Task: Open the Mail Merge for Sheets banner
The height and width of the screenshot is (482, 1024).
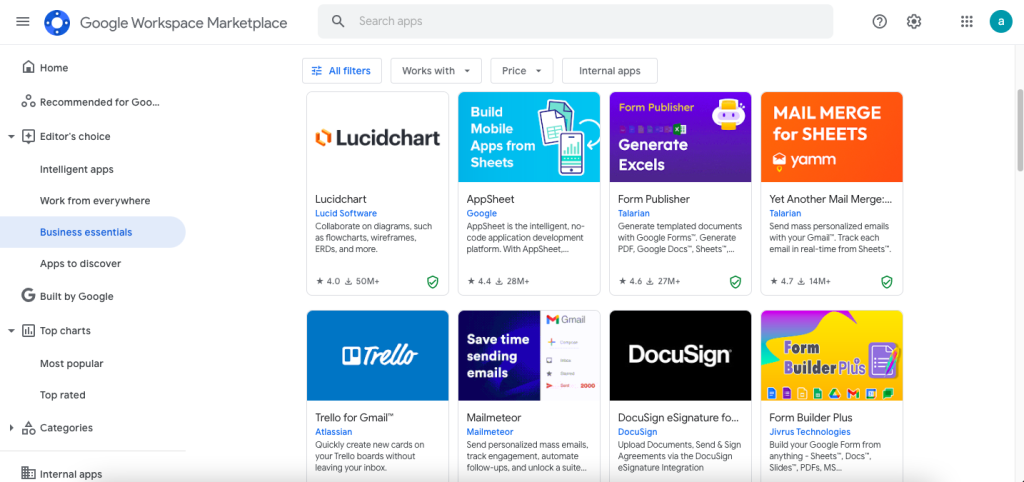Action: pyautogui.click(x=832, y=137)
